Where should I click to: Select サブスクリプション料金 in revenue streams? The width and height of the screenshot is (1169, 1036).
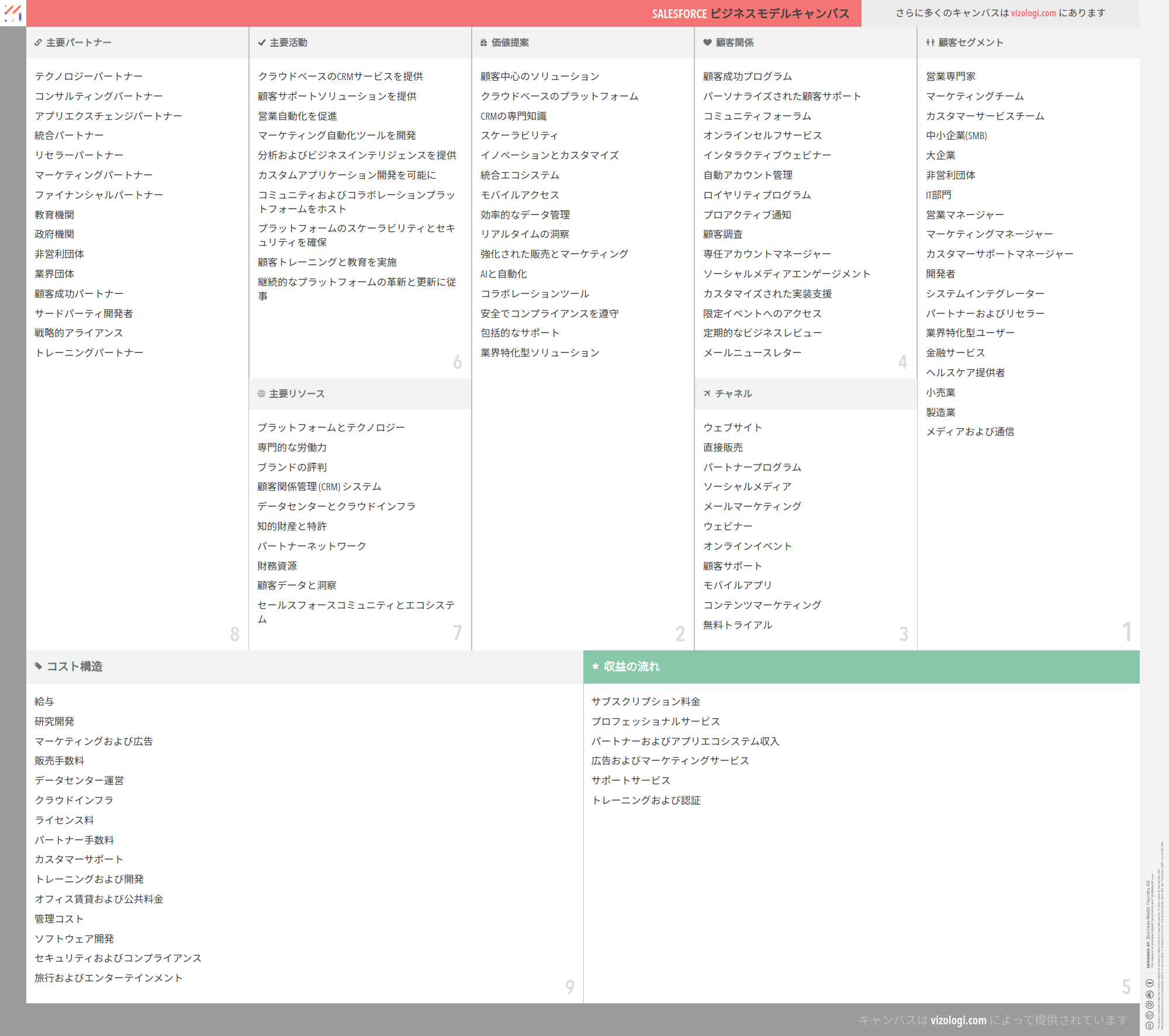tap(646, 702)
